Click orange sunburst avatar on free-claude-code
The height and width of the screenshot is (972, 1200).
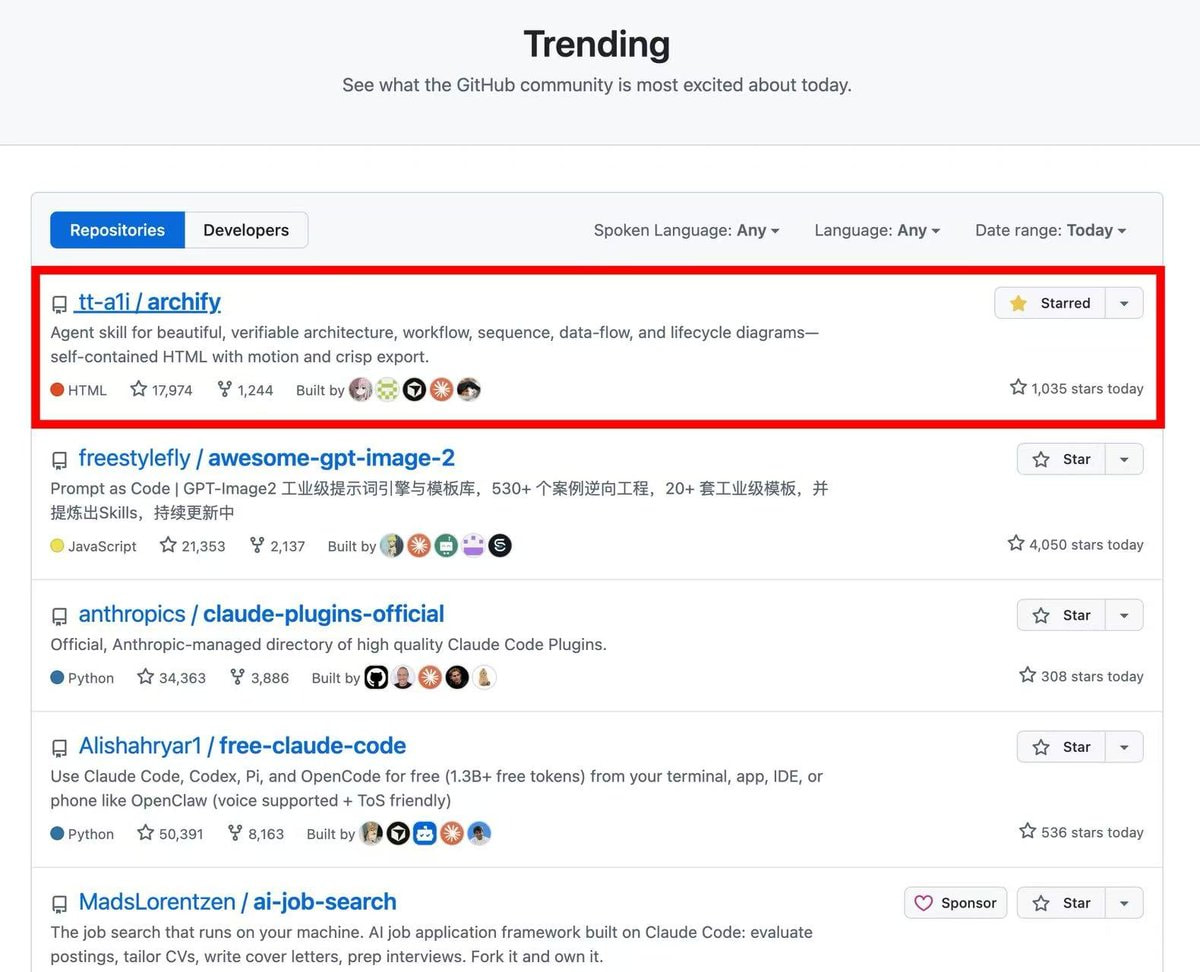pyautogui.click(x=452, y=833)
